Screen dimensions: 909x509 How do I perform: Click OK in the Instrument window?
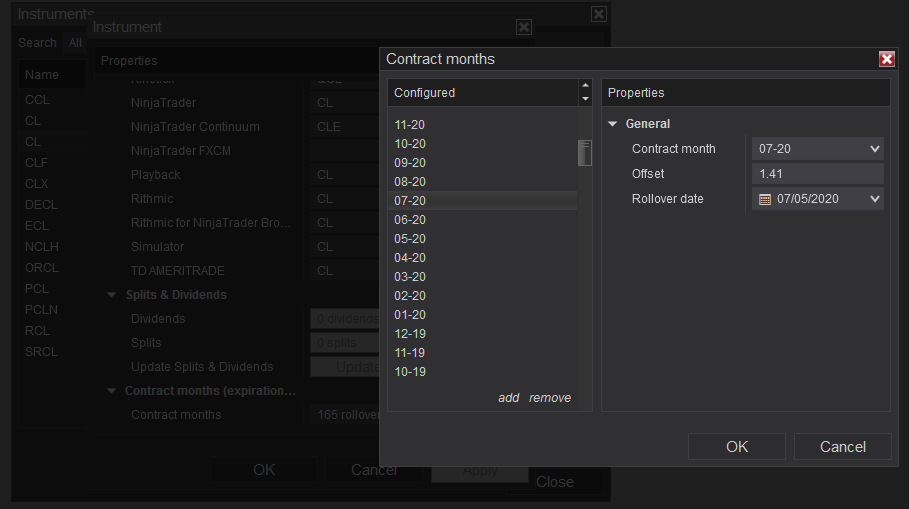(x=264, y=470)
